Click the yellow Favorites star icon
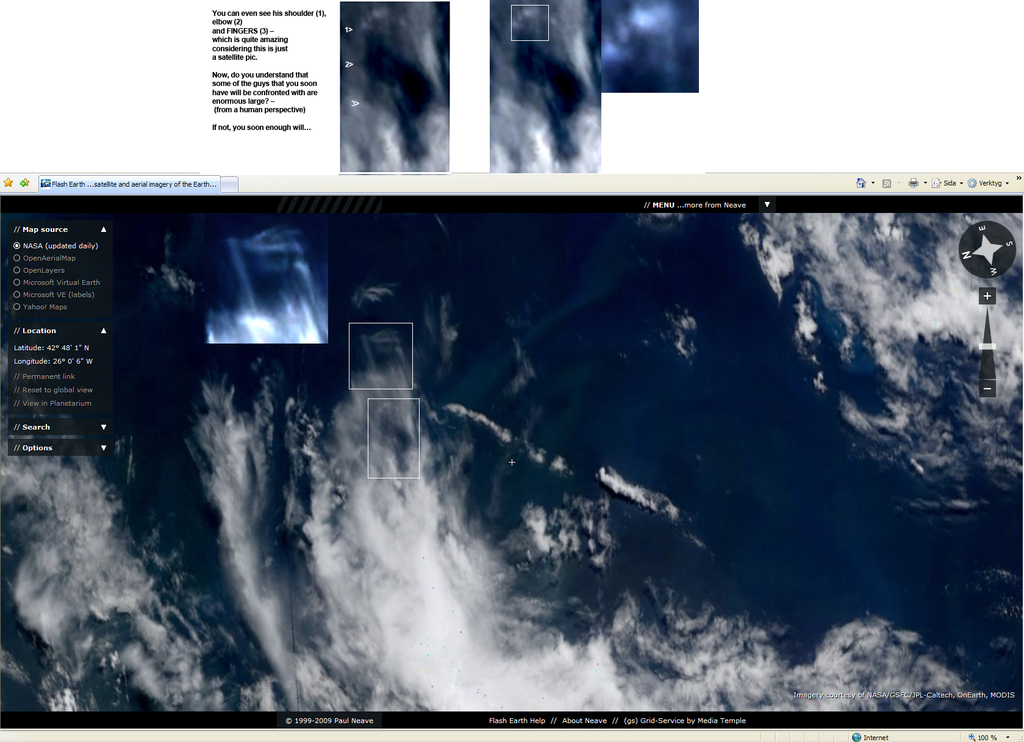 (9, 183)
